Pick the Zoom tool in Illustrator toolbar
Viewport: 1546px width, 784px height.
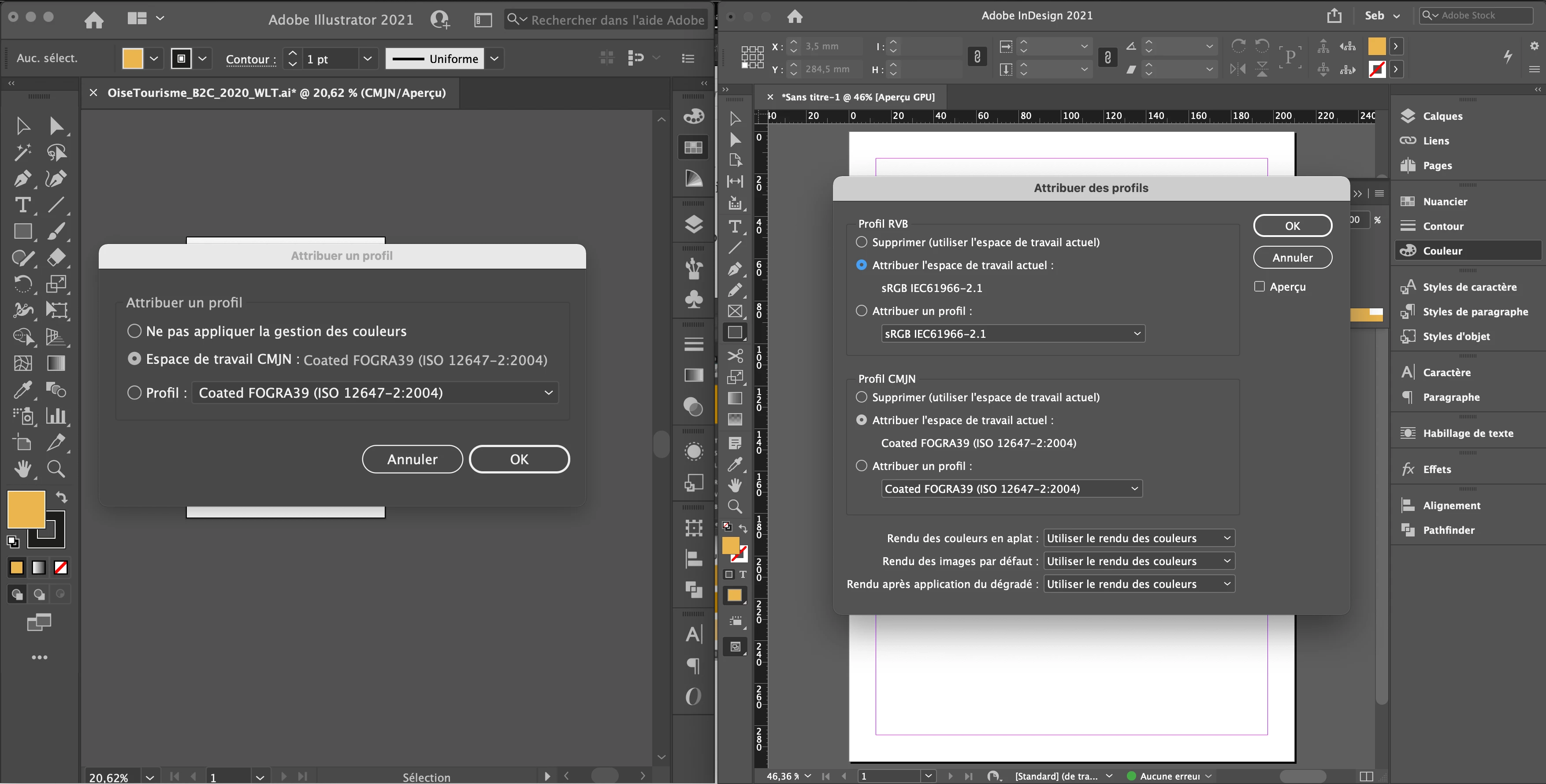pyautogui.click(x=56, y=469)
